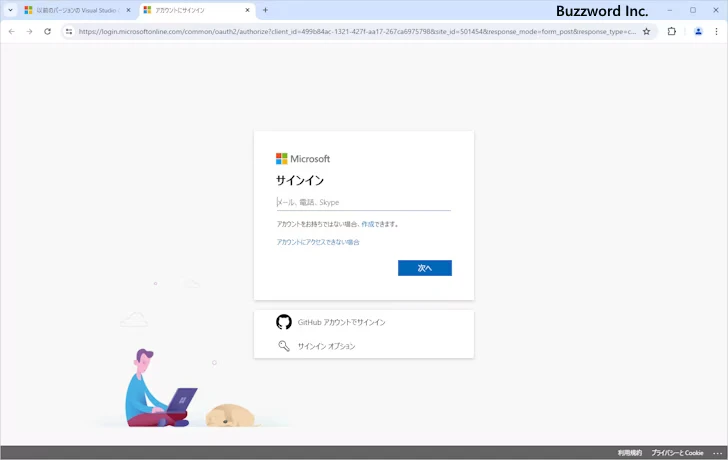Click the 次へ button
The height and width of the screenshot is (460, 728).
pos(424,268)
